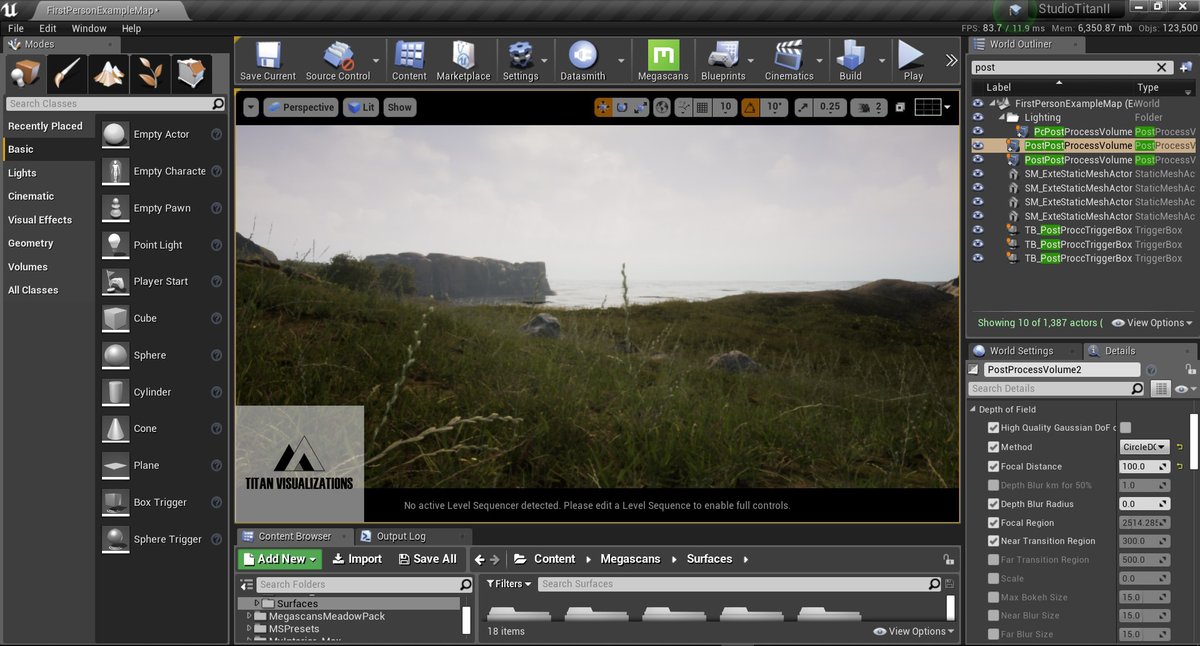Toggle the scale snapping icon
This screenshot has height=646, width=1200.
pos(803,107)
